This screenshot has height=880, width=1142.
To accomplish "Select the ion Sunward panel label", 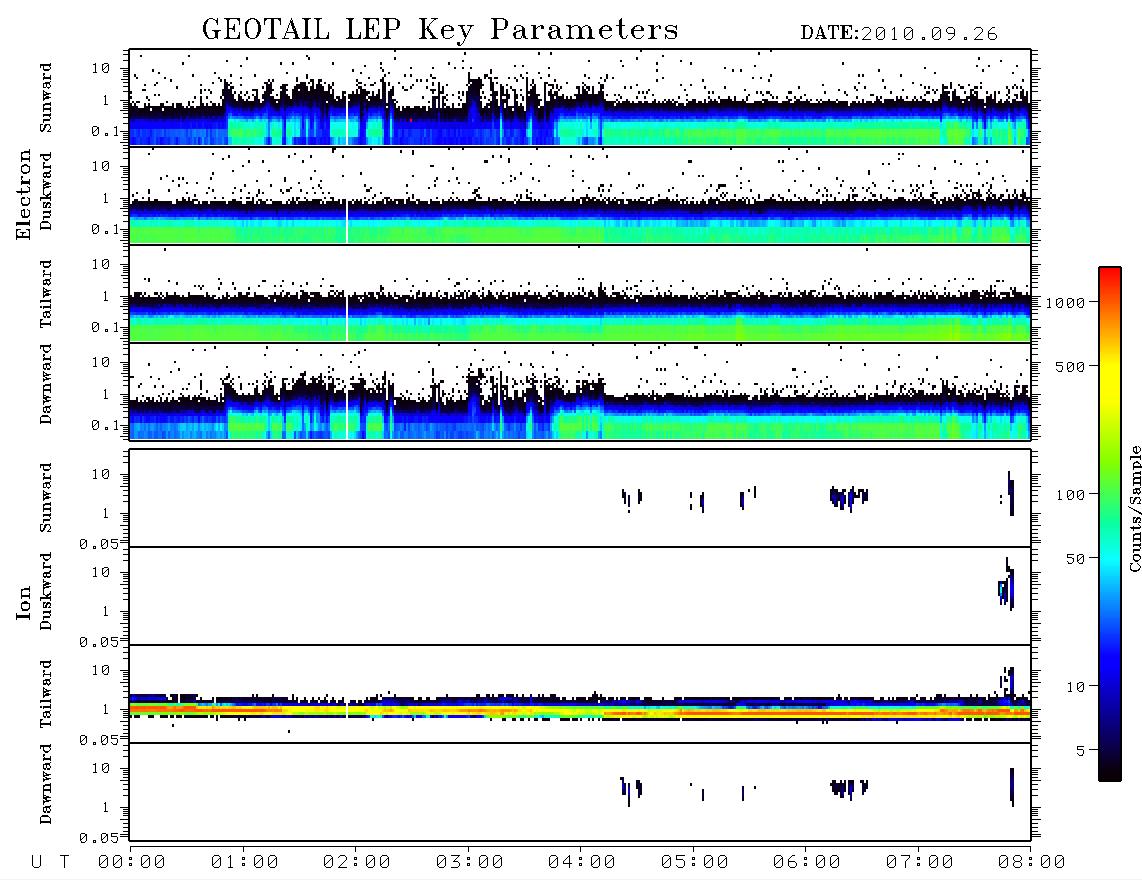I will point(46,498).
